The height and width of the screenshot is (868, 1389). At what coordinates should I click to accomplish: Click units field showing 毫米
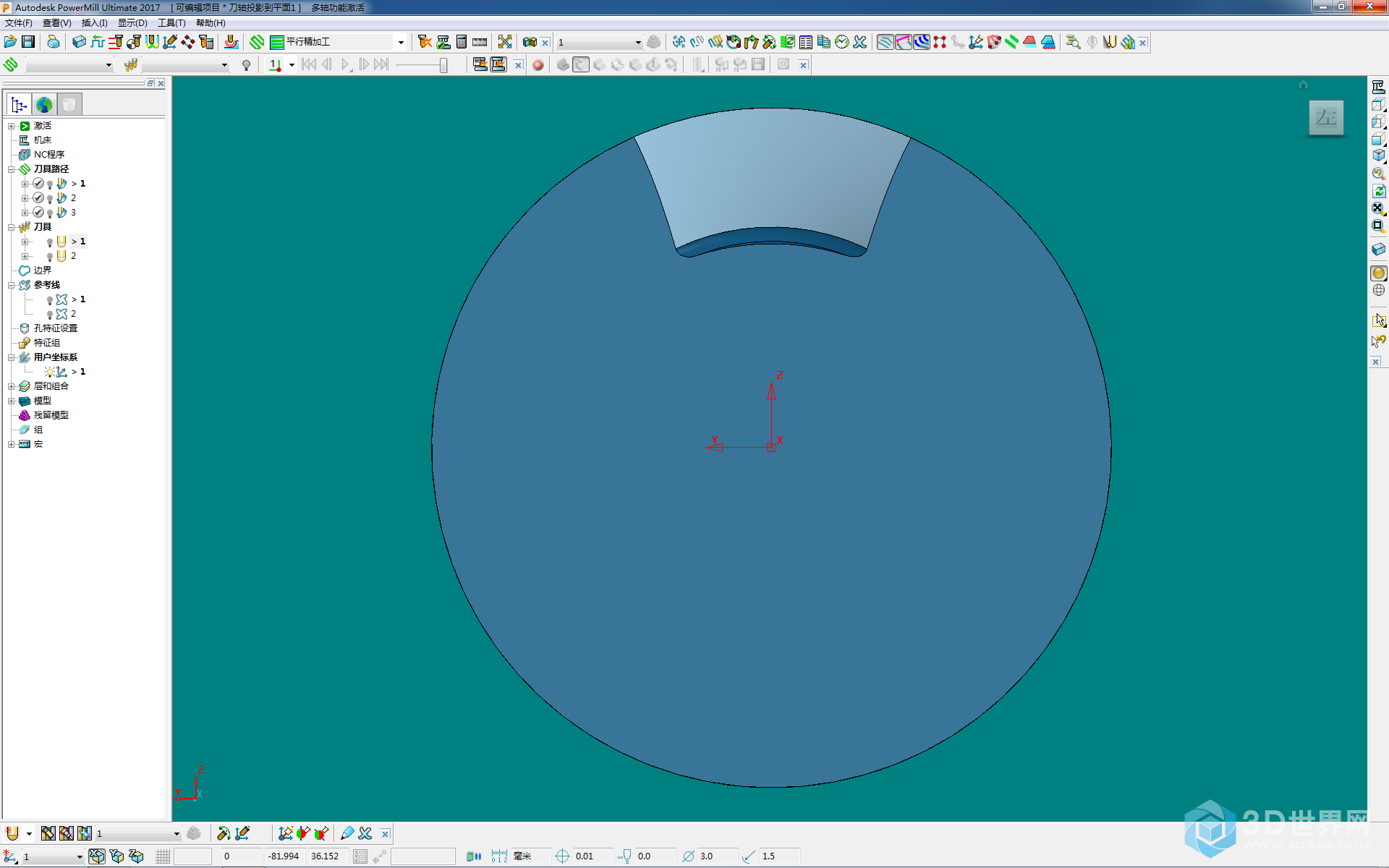[x=531, y=856]
